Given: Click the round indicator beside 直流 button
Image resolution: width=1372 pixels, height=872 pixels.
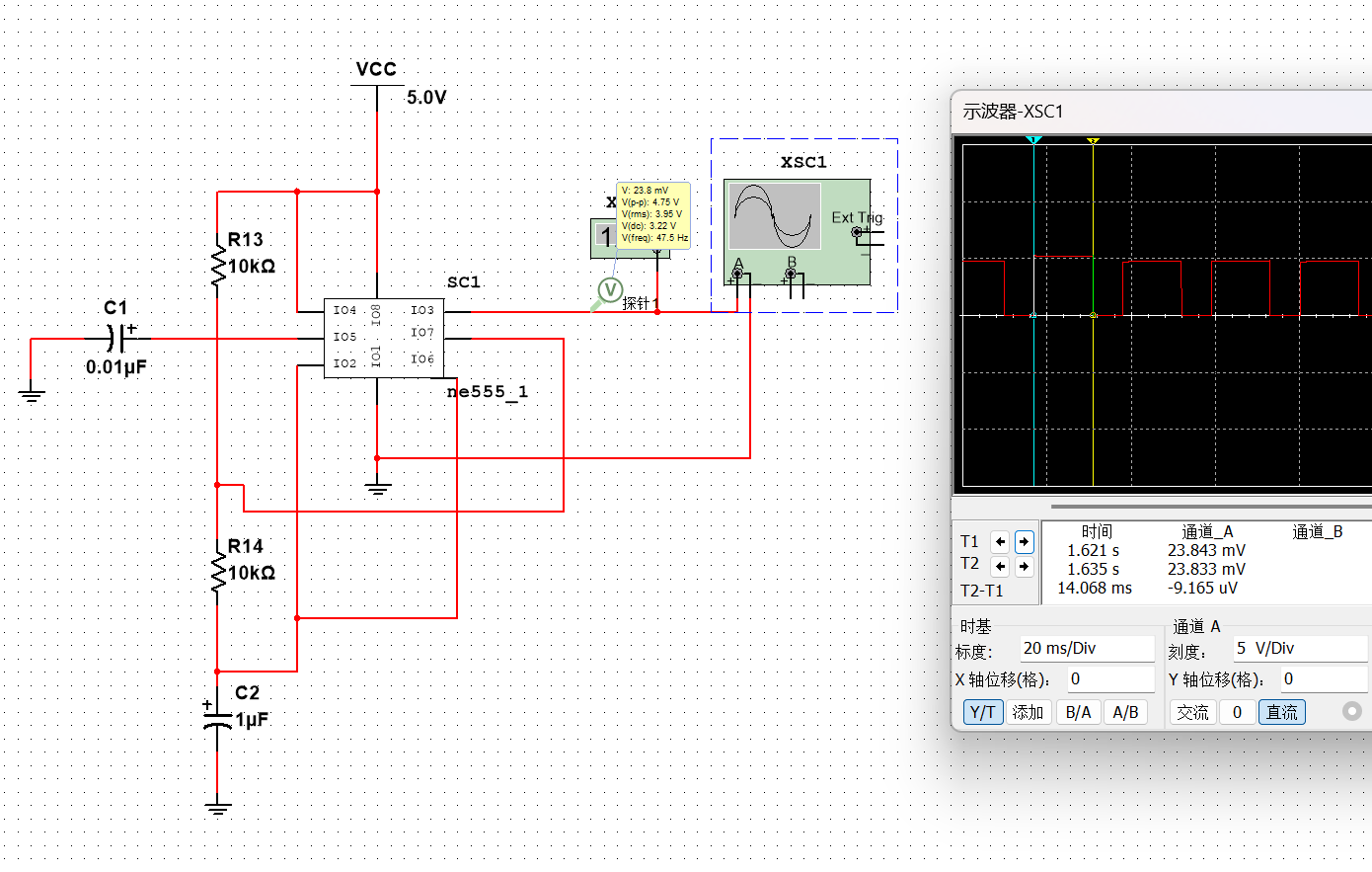Looking at the screenshot, I should pyautogui.click(x=1352, y=711).
